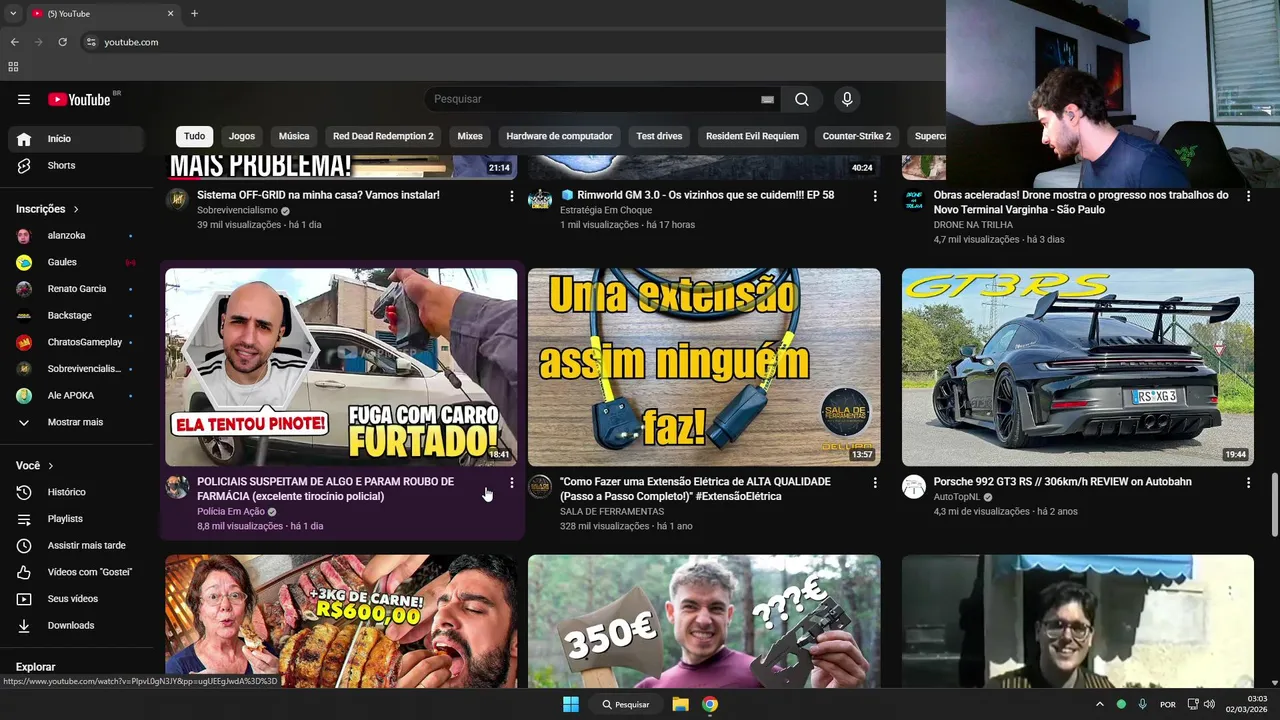The height and width of the screenshot is (720, 1280).
Task: Open Histórico in the sidebar
Action: pyautogui.click(x=76, y=492)
